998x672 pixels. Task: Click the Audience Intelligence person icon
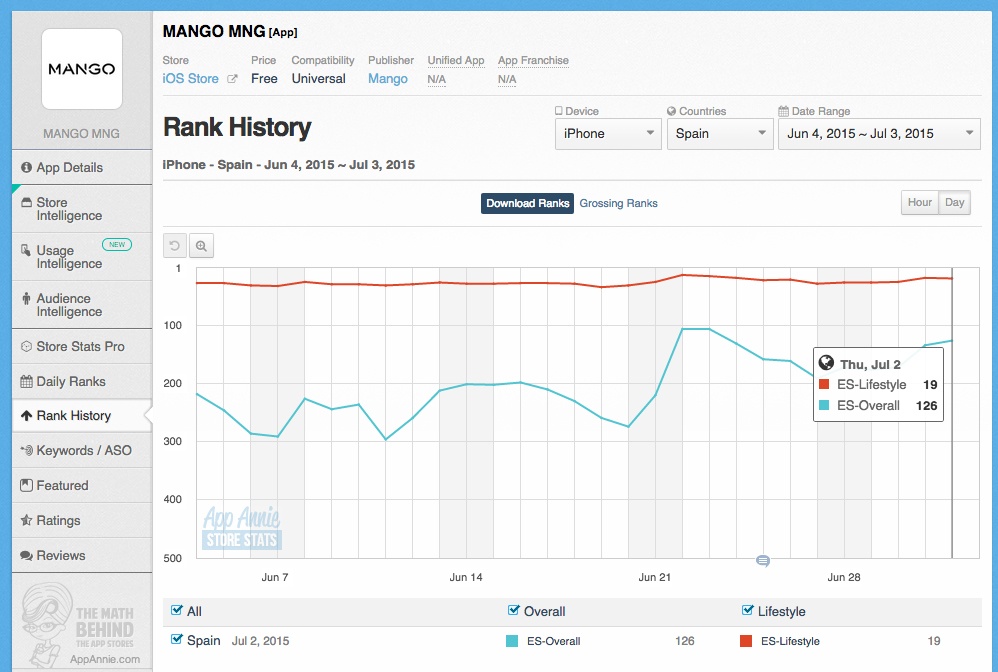[x=26, y=298]
